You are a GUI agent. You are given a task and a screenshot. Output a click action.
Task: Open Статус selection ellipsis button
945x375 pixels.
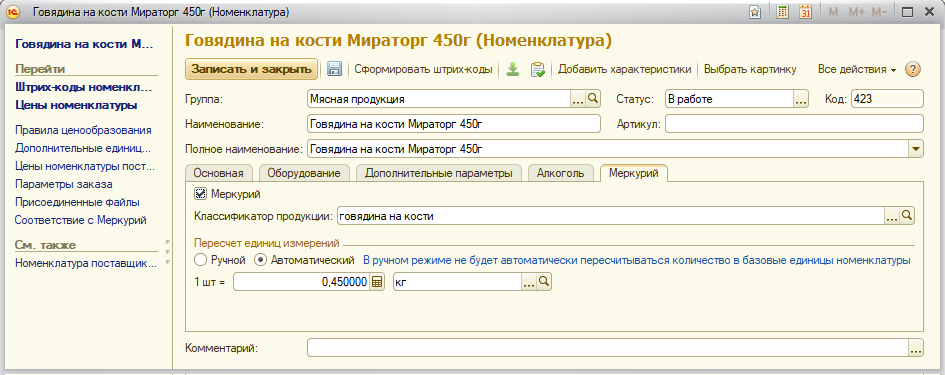[x=801, y=99]
